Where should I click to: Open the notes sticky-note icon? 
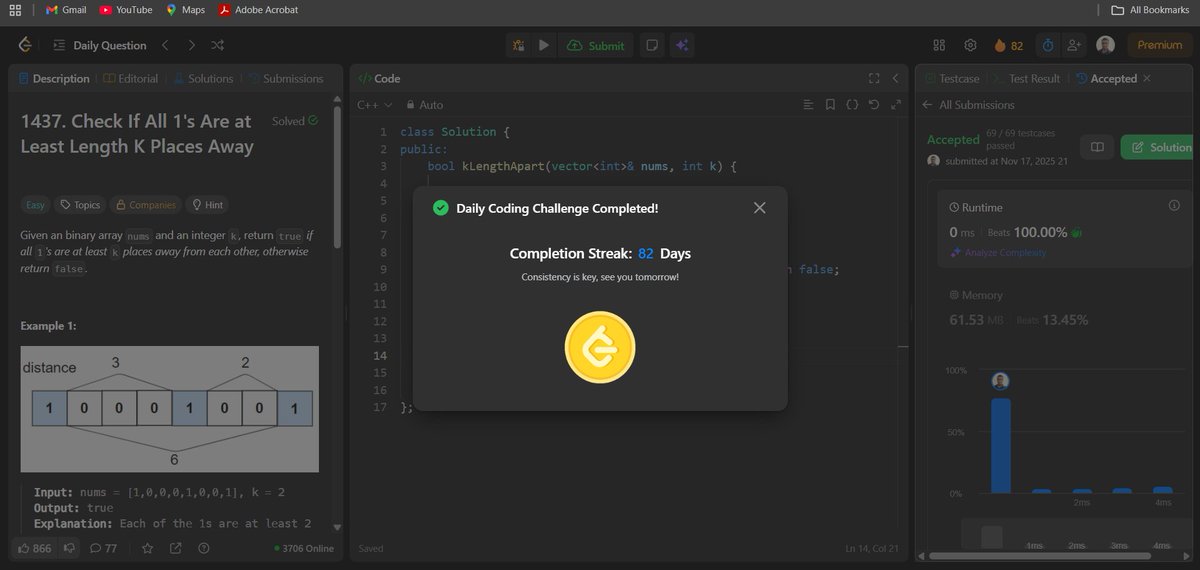(x=652, y=45)
